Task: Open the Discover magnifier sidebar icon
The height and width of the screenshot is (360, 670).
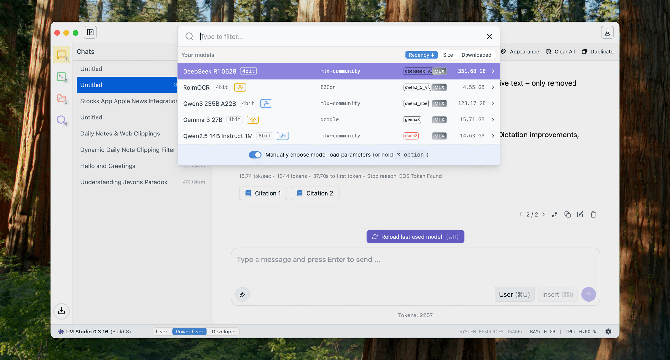Action: point(62,120)
